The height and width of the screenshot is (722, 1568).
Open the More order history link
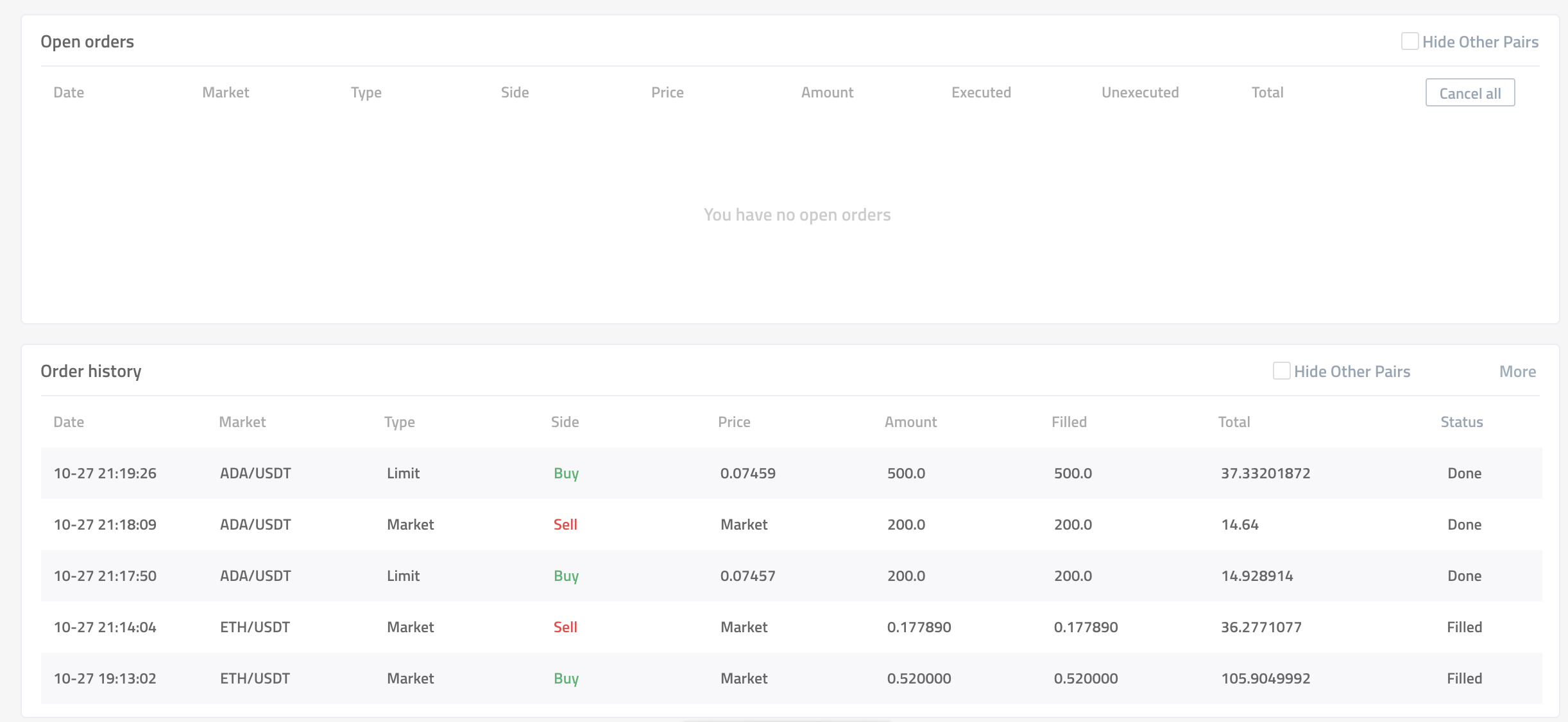(1517, 372)
